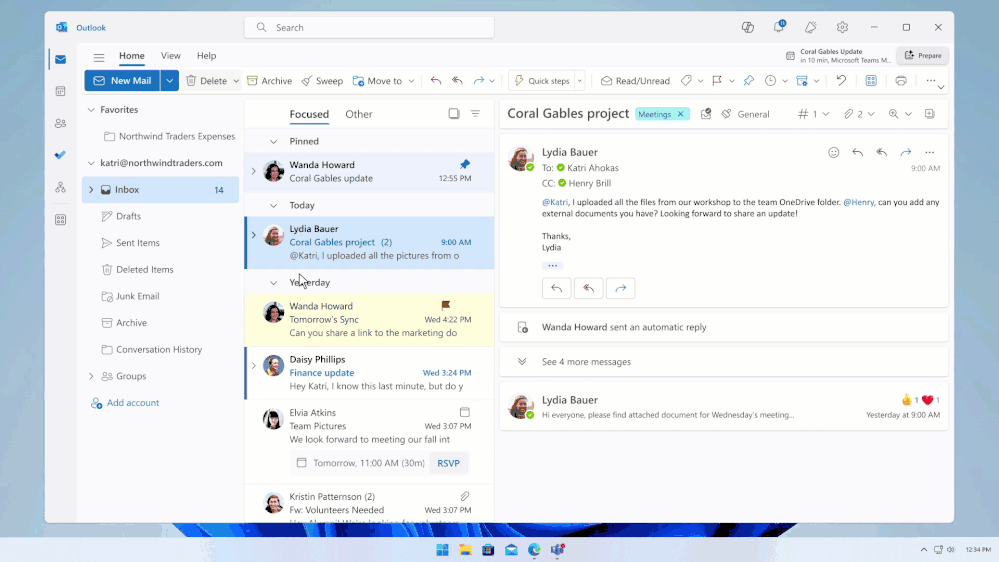Click the zoom magnifier icon in reading pane
Image resolution: width=999 pixels, height=562 pixels.
click(x=893, y=113)
